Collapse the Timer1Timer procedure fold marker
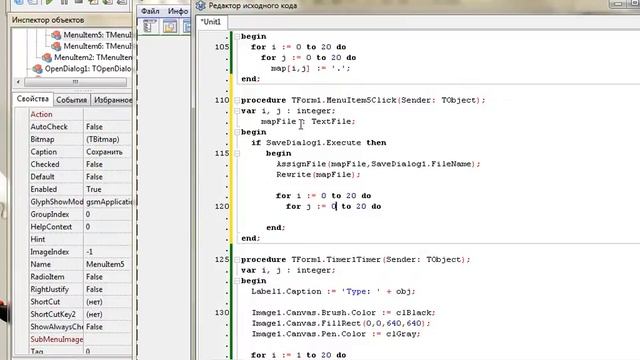Viewport: 640px width, 360px height. point(237,259)
